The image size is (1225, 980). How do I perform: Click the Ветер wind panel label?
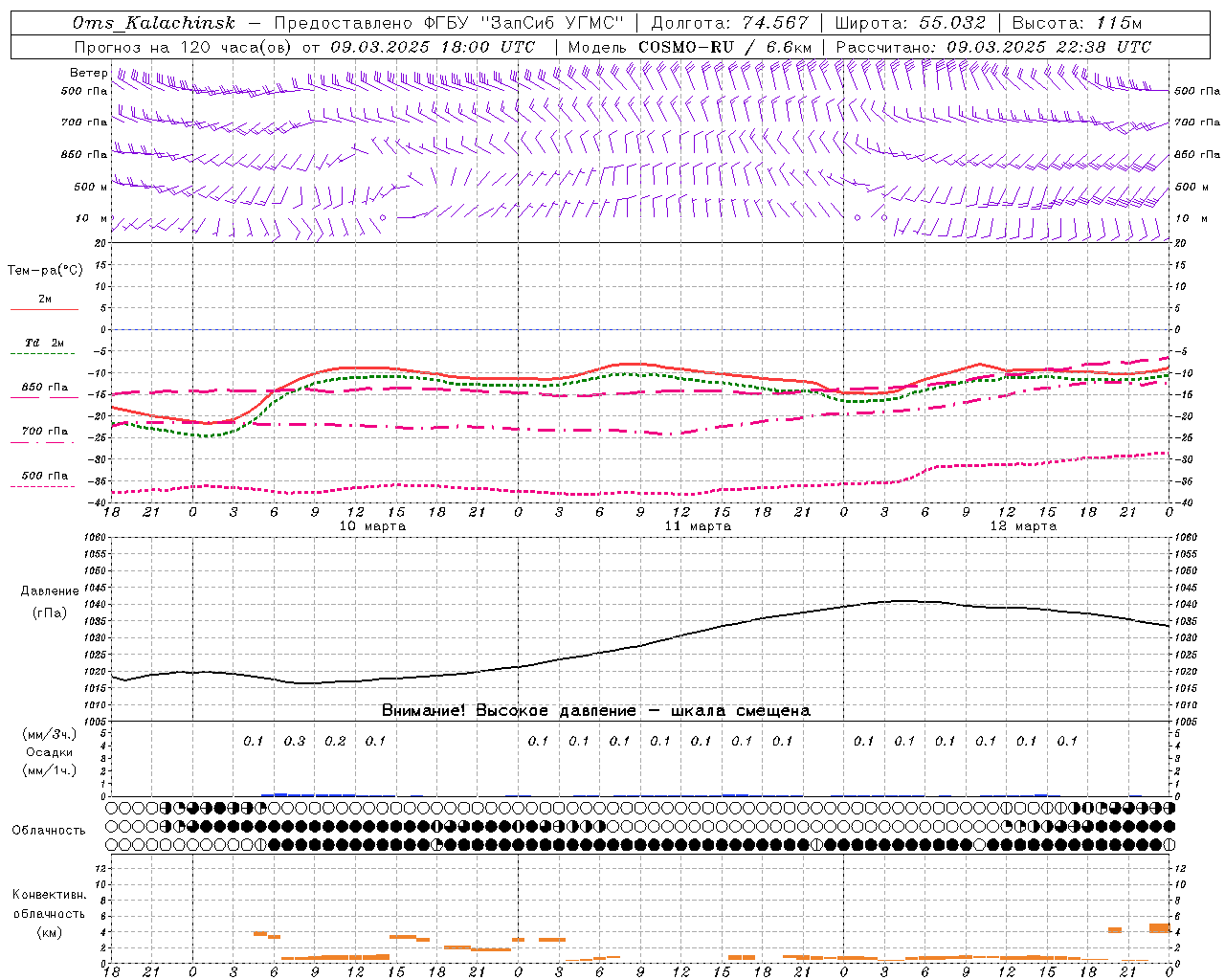point(89,73)
